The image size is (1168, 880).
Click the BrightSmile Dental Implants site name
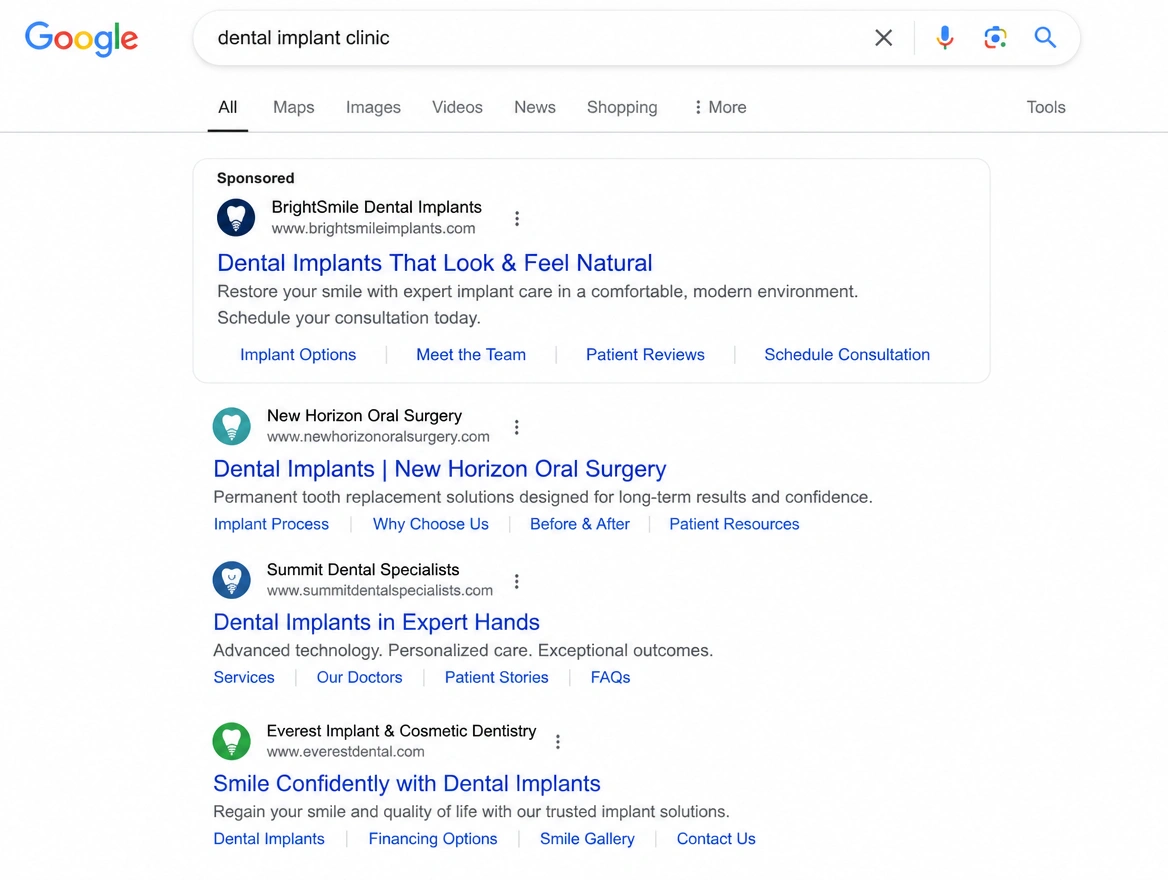376,207
